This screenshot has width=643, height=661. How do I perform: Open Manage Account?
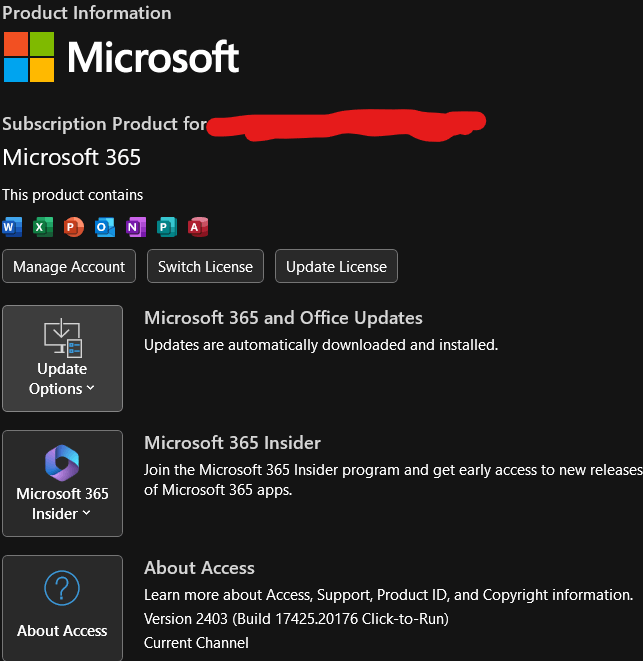click(69, 266)
